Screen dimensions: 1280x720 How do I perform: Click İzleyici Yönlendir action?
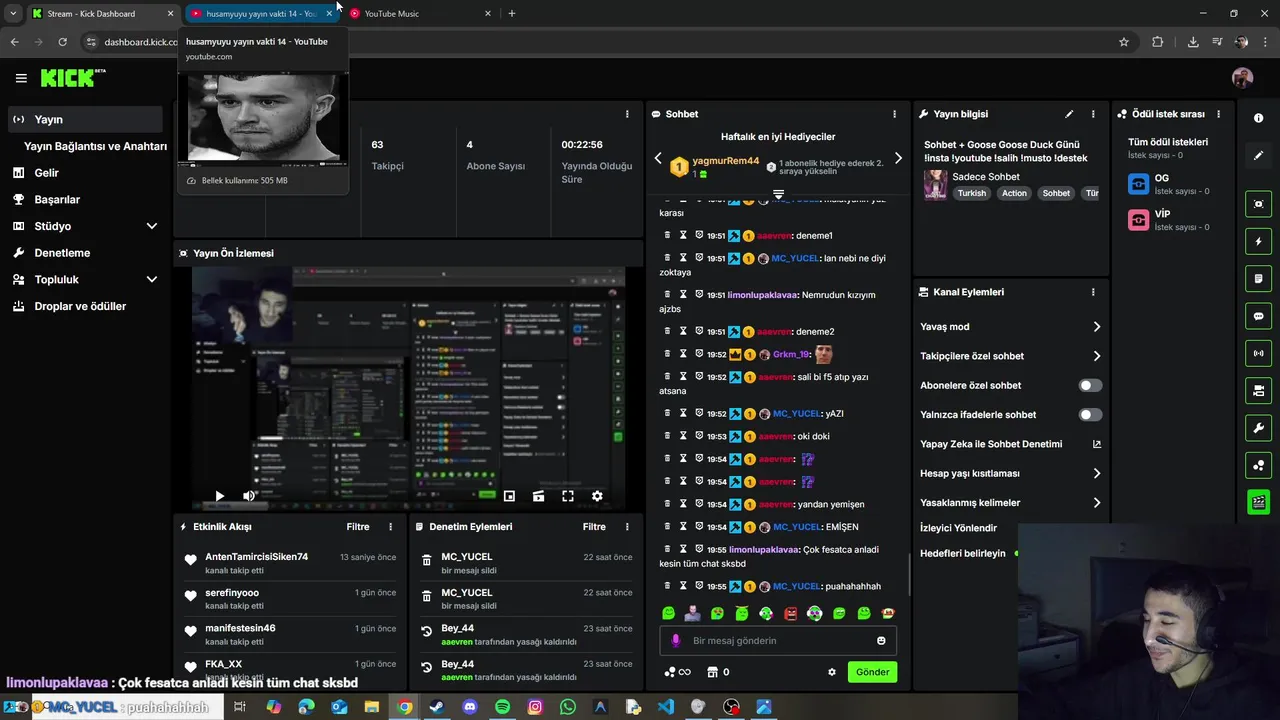point(958,528)
